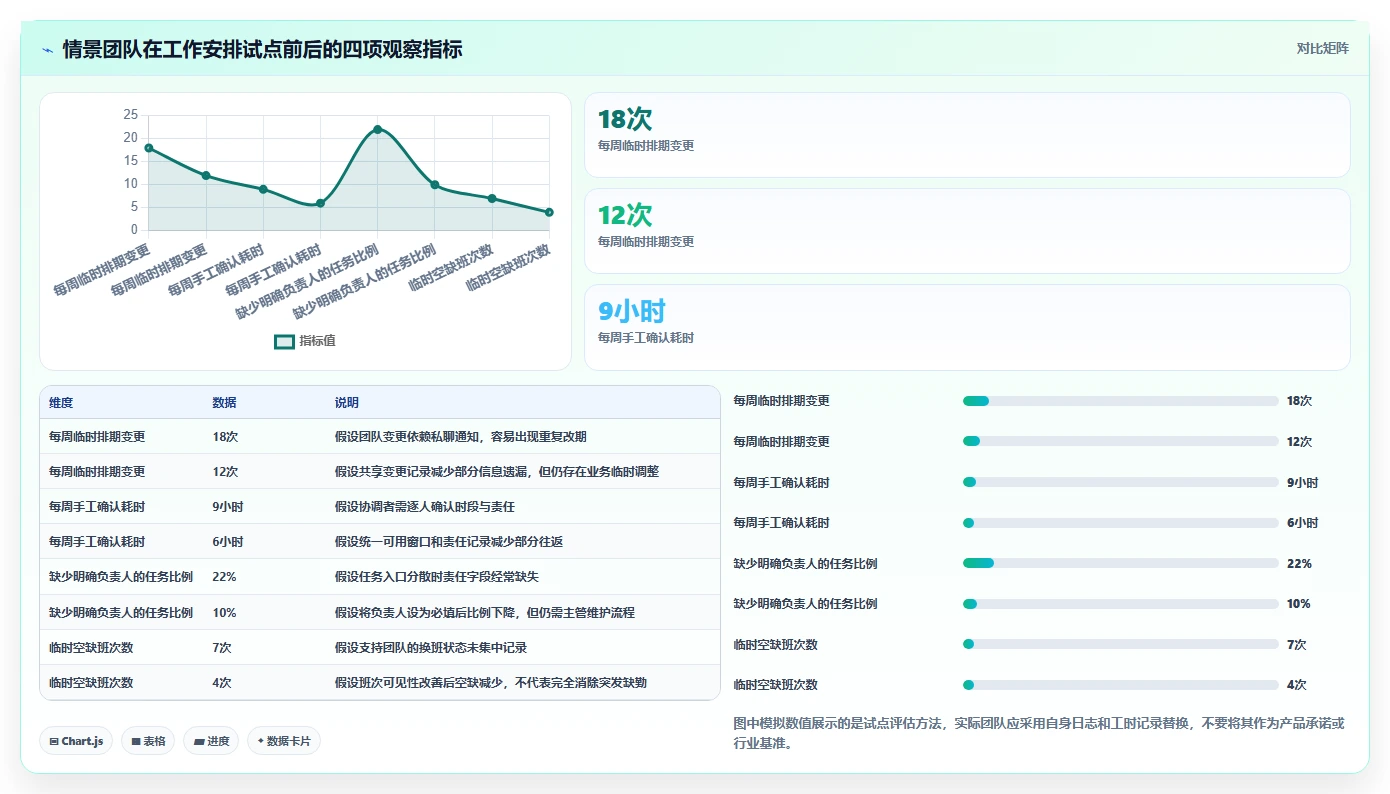Image resolution: width=1390 pixels, height=794 pixels.
Task: Select the 表格 chip
Action: click(149, 741)
